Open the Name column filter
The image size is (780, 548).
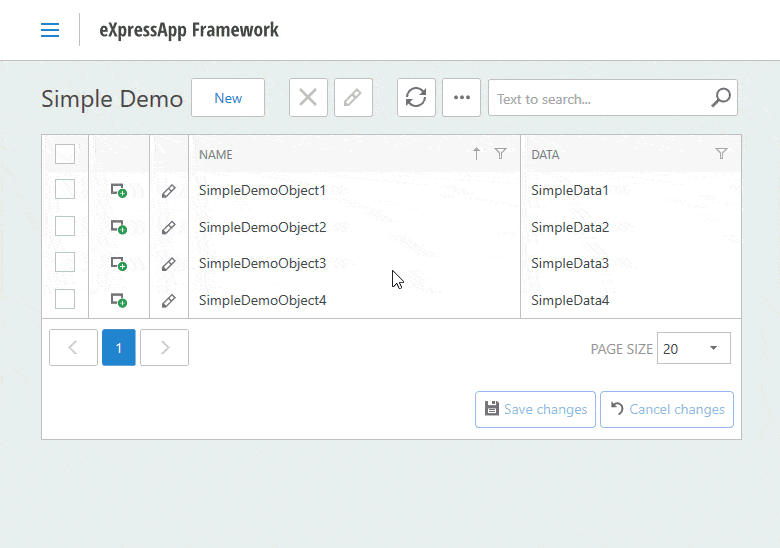[501, 154]
